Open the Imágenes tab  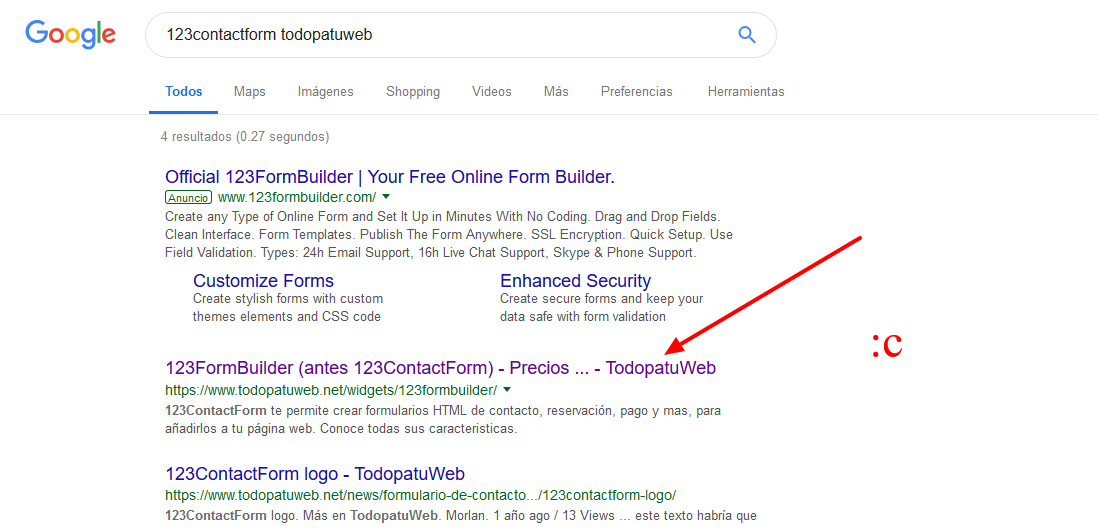point(326,92)
